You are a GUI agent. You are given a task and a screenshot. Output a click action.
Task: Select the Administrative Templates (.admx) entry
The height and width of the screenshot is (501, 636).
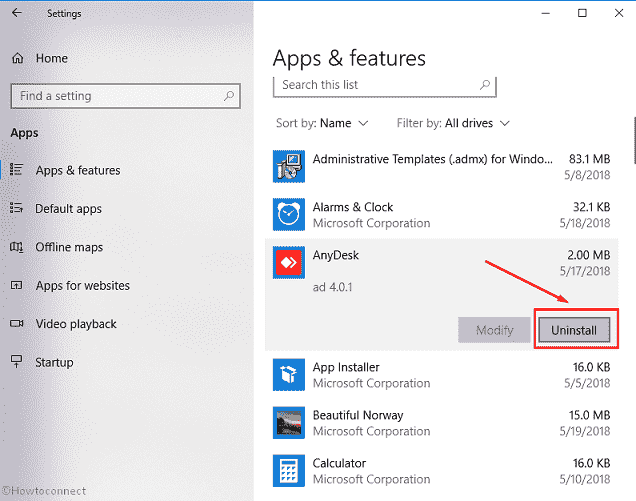tap(432, 159)
